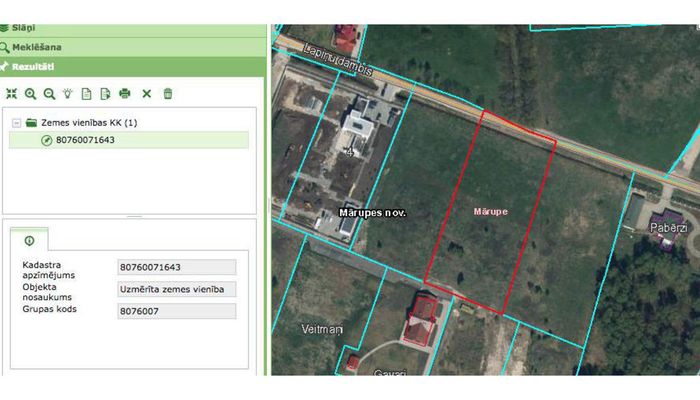Click the Kadastra apzīmējums value field
The width and height of the screenshot is (700, 400).
pos(176,267)
